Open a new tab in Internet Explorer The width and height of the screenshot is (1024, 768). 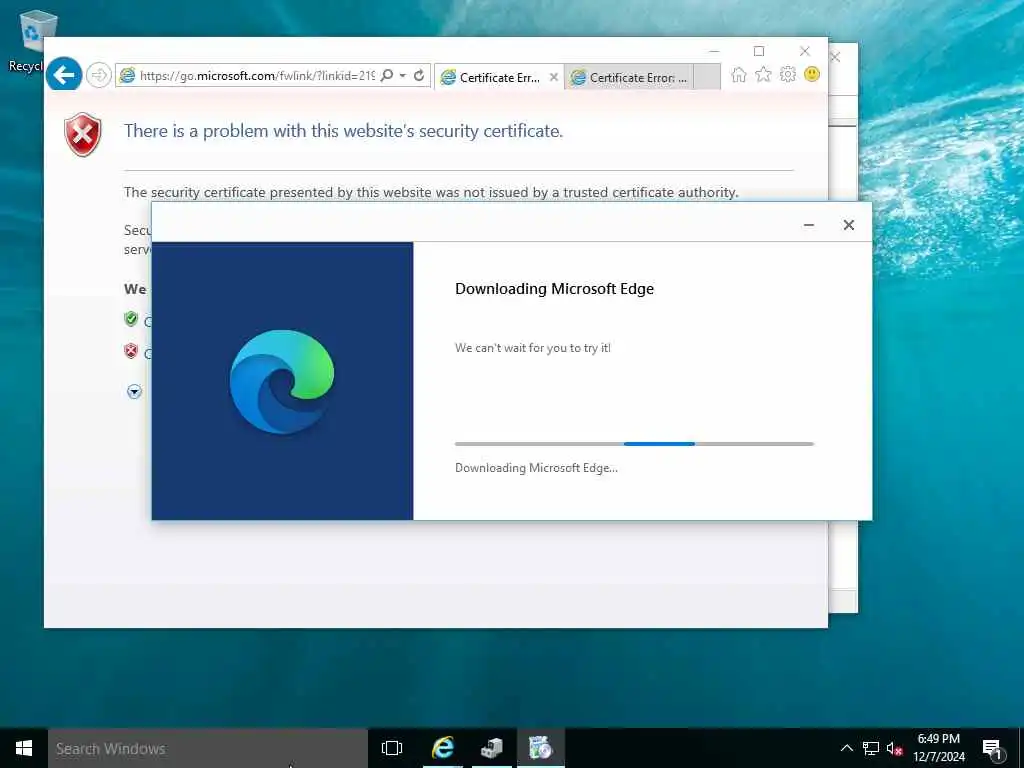707,76
